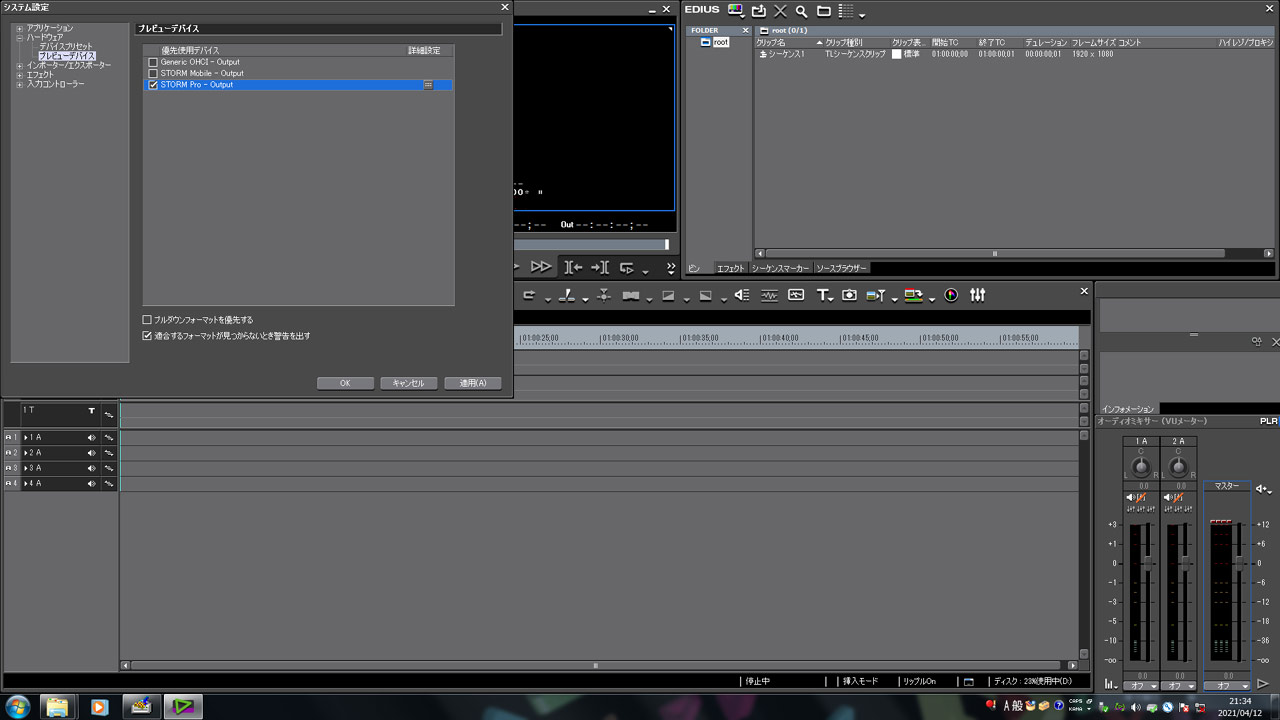The height and width of the screenshot is (720, 1280).
Task: Uncheck the STORM Pro - Output checkbox
Action: pos(153,85)
